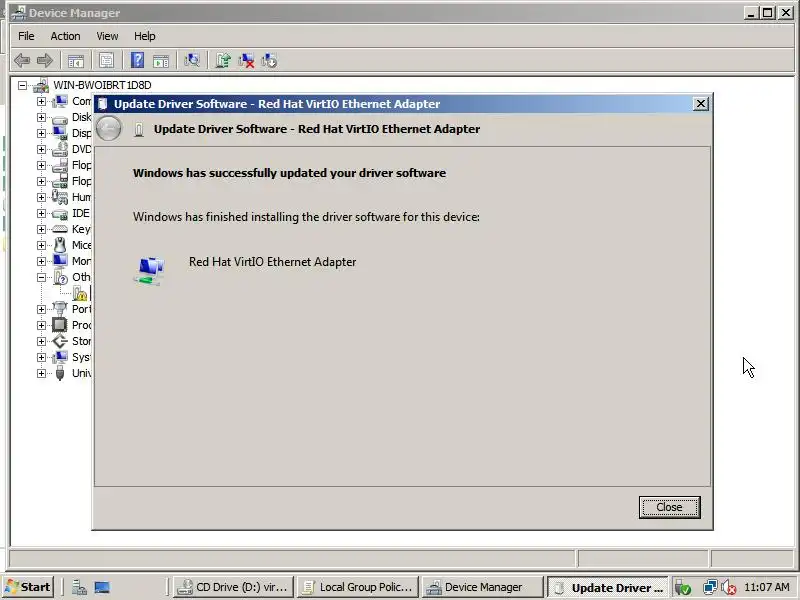Screen dimensions: 800x600
Task: Expand the Ports category node
Action: 41,309
